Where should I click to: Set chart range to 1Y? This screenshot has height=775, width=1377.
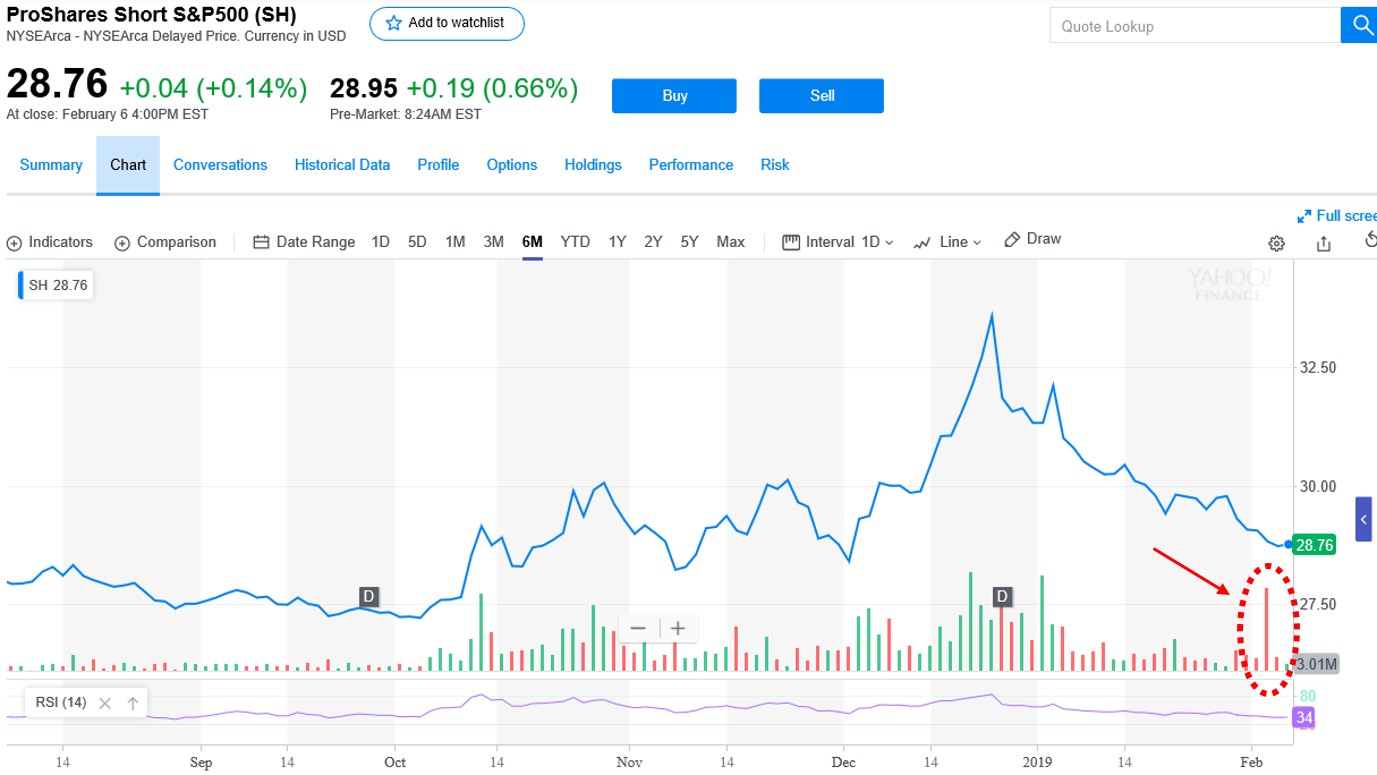[617, 242]
